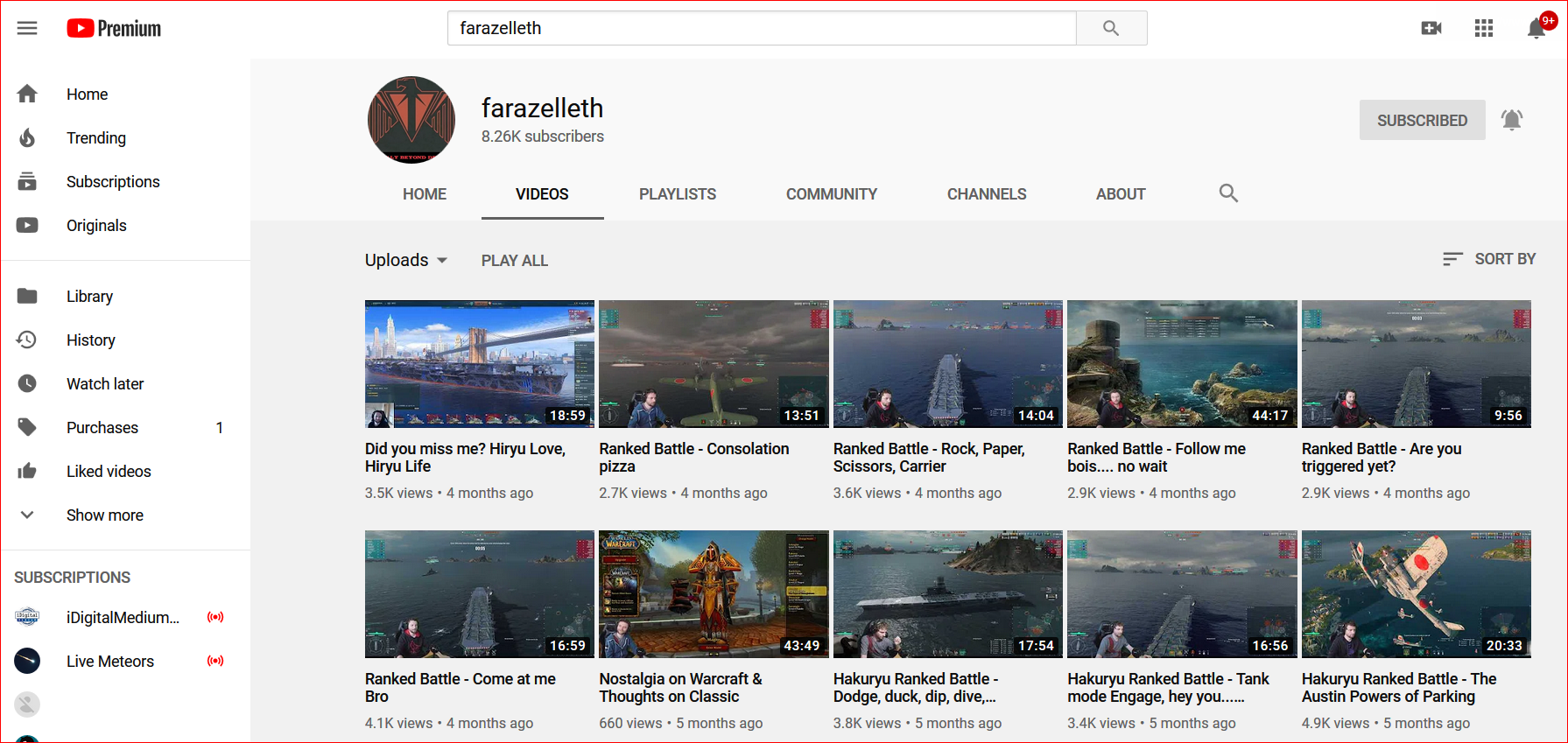
Task: Open the Nostalgia on Warcraft video thumbnail
Action: [714, 593]
